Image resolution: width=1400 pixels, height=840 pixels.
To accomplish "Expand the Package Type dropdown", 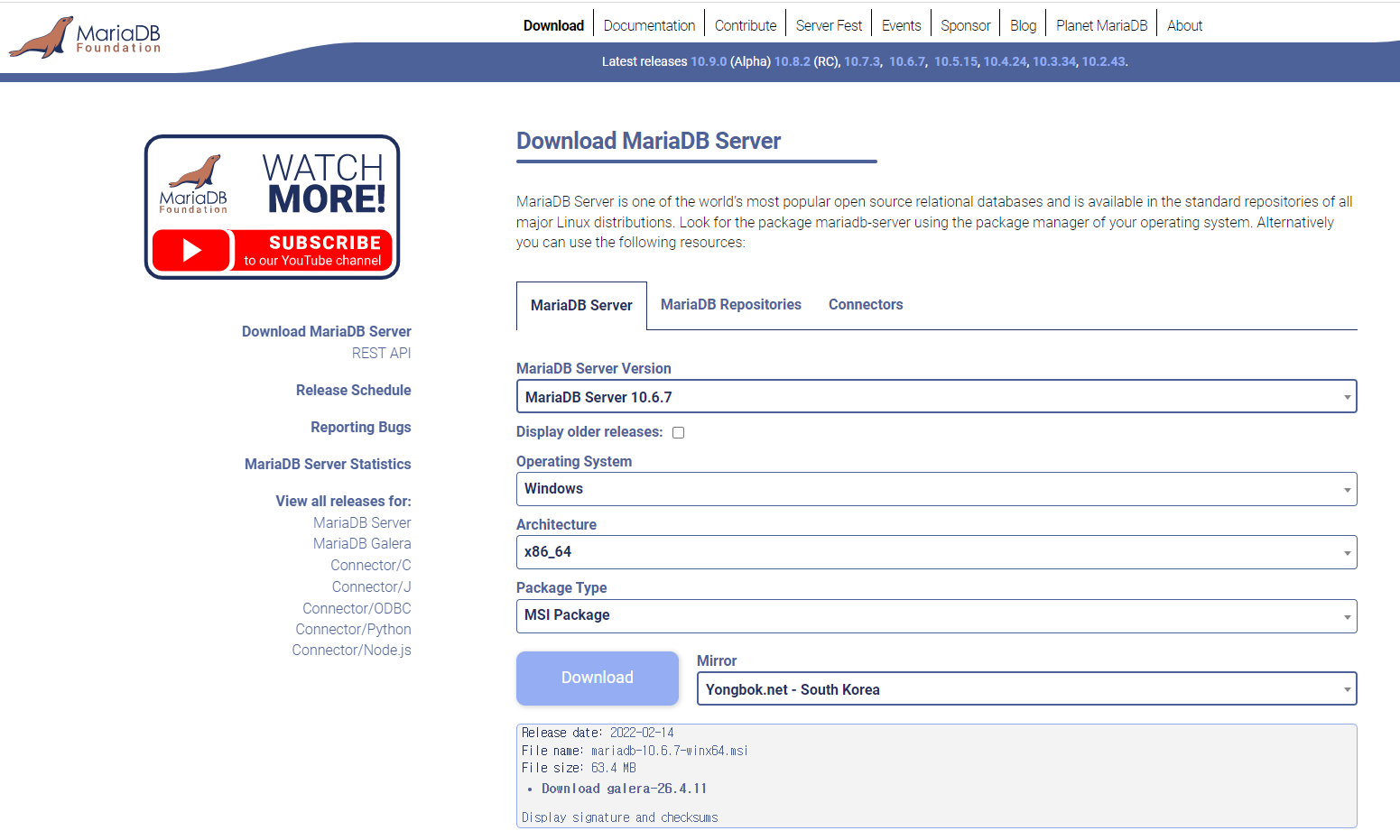I will [x=936, y=615].
